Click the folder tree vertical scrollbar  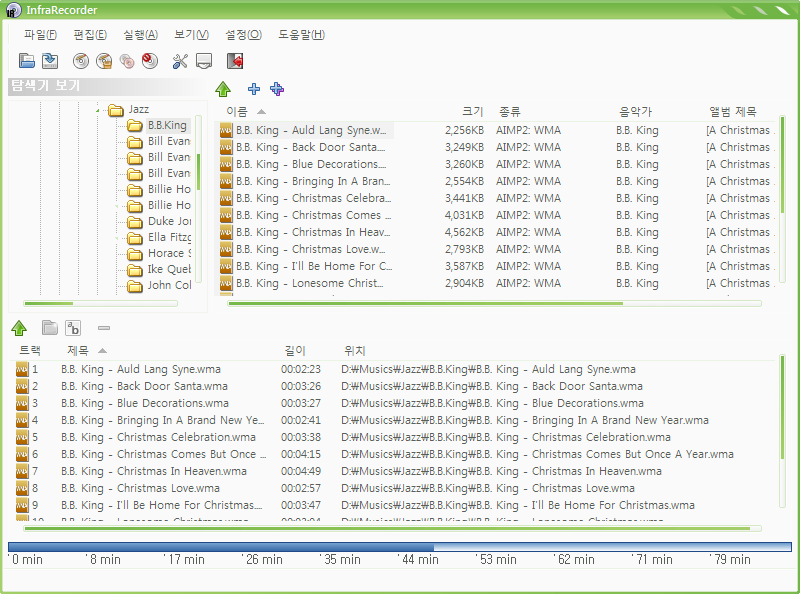click(198, 199)
